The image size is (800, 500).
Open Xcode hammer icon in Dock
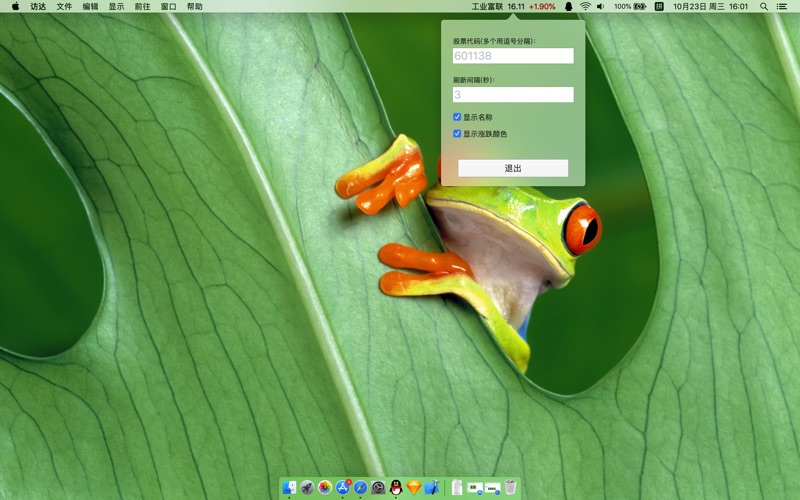pyautogui.click(x=432, y=487)
